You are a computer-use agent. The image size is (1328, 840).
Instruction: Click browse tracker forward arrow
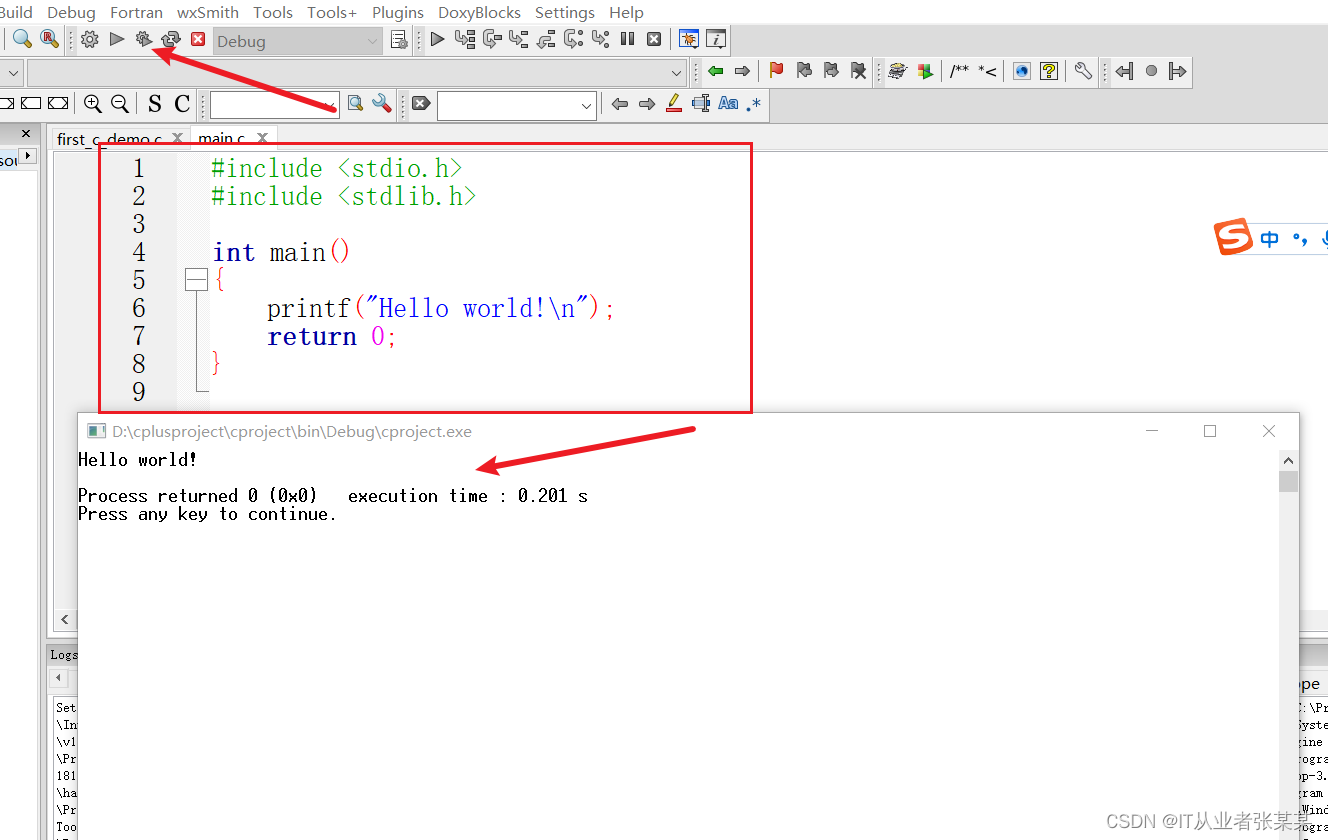click(x=1177, y=71)
